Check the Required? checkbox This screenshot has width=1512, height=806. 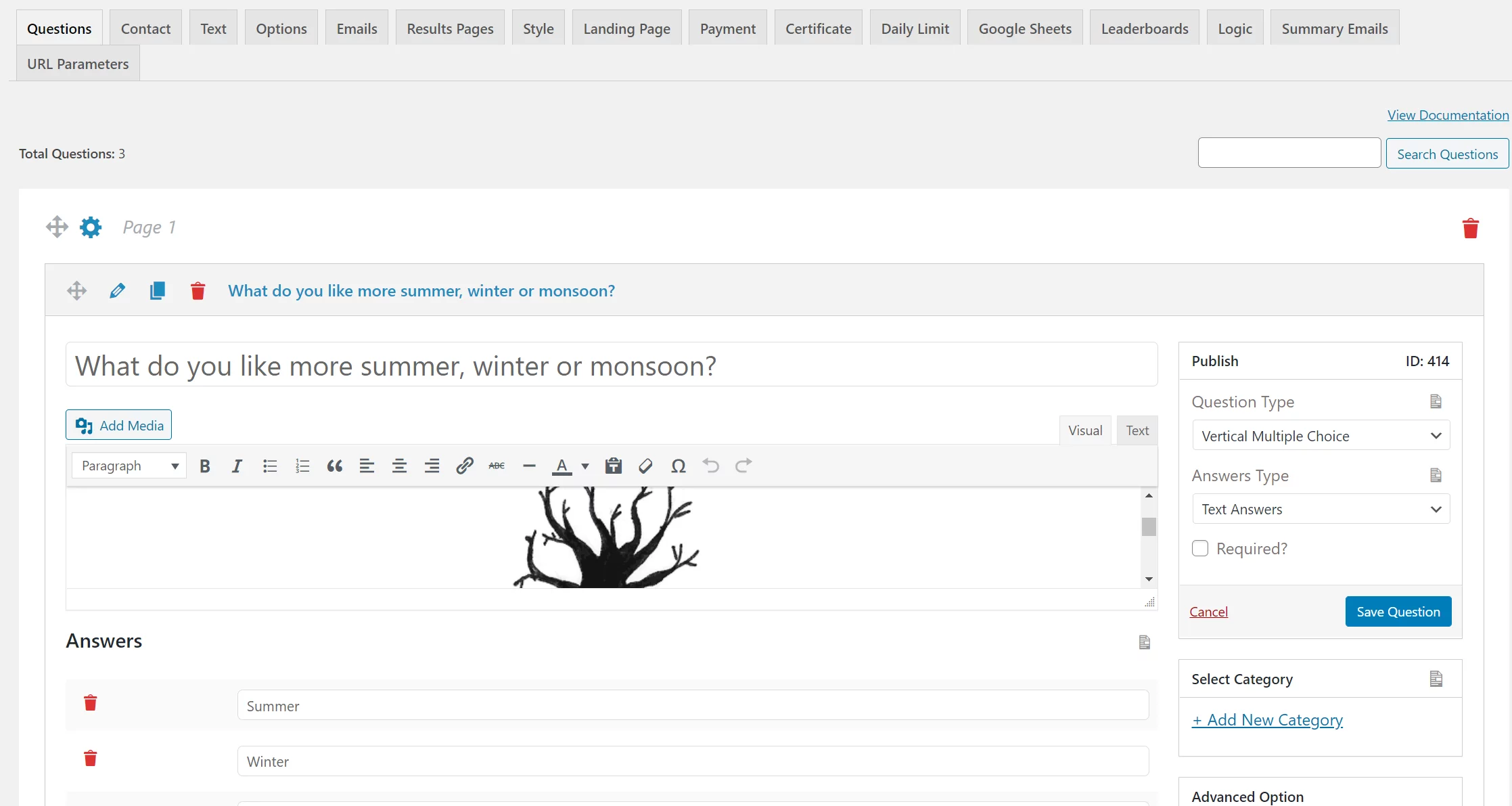tap(1200, 548)
